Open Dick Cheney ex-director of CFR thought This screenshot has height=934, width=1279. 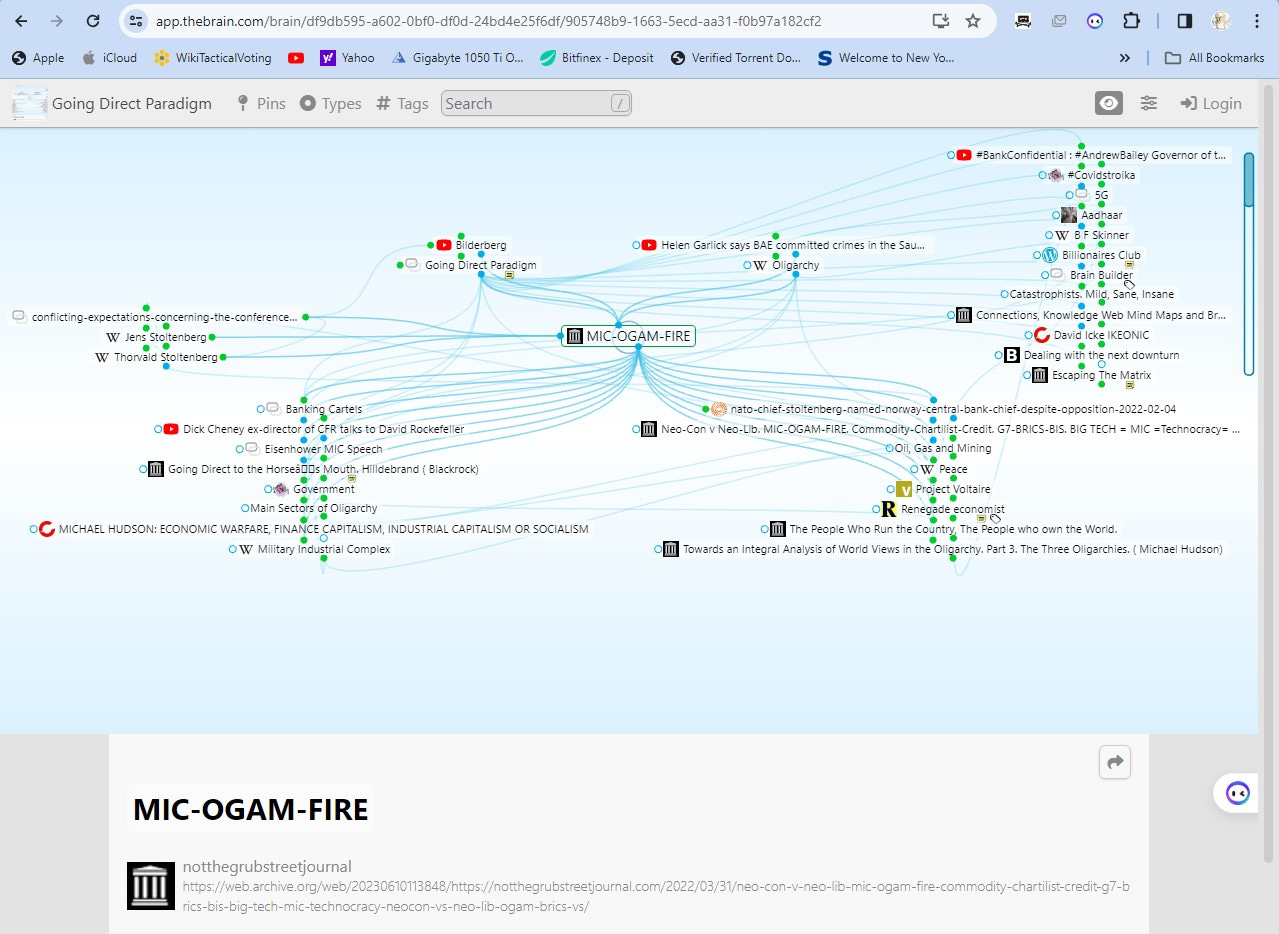[323, 429]
